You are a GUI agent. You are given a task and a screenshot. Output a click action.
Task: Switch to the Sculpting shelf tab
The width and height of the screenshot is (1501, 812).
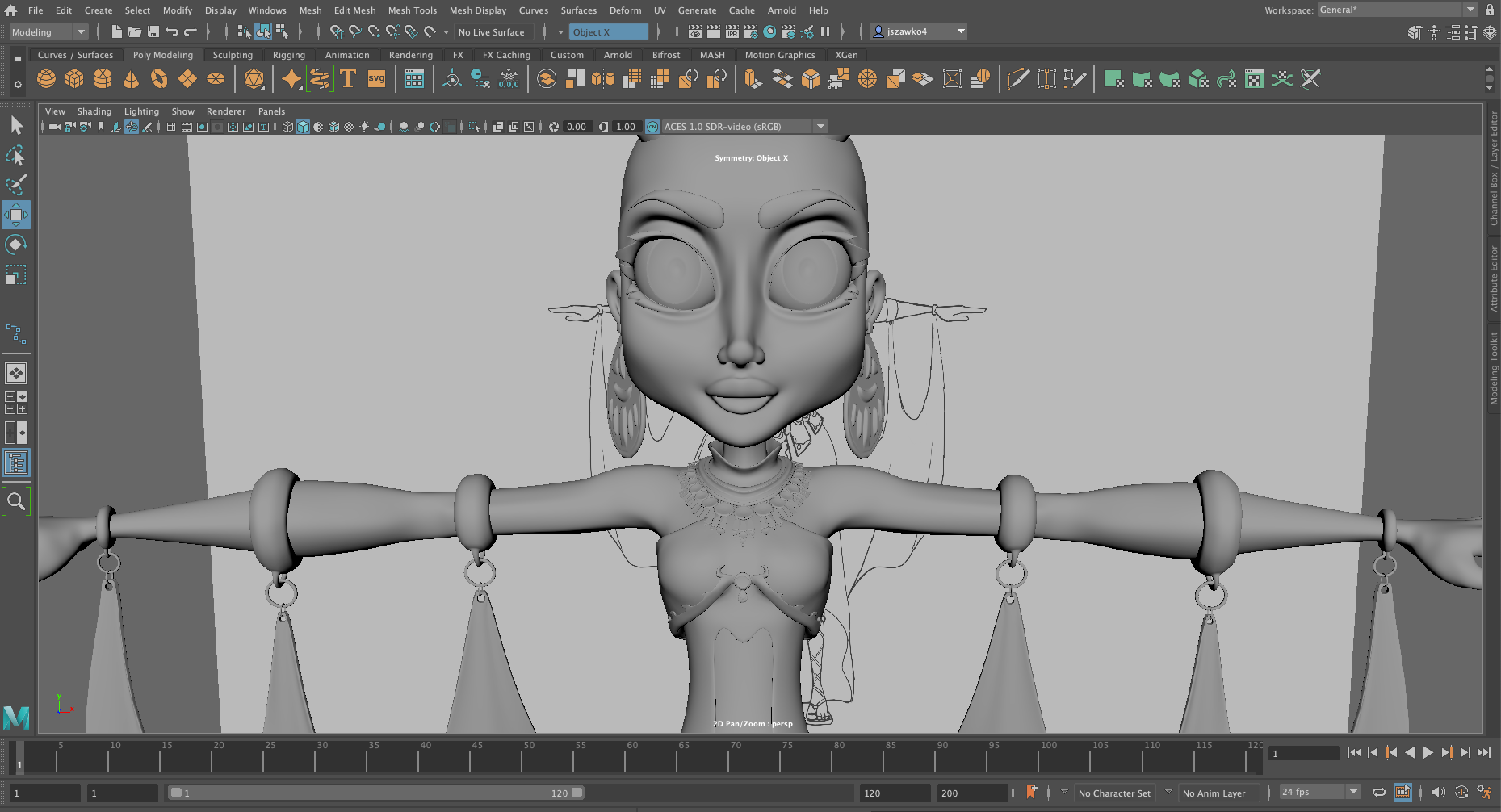(233, 55)
